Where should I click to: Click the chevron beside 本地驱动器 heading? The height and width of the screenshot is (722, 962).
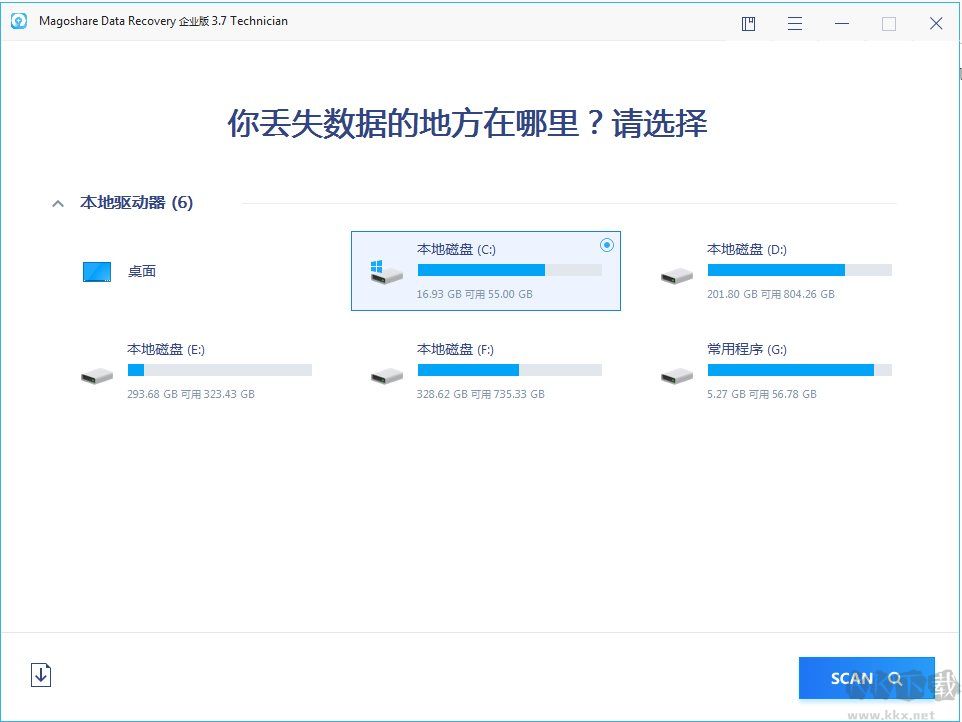[x=57, y=202]
